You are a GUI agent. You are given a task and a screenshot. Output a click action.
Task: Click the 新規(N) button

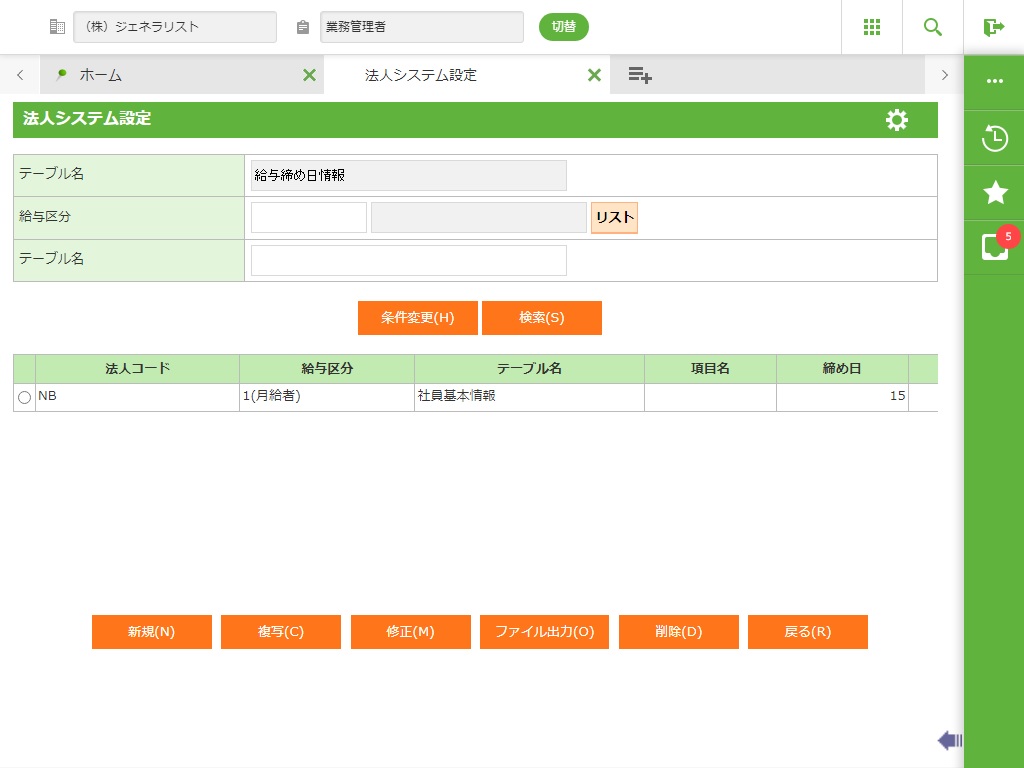click(x=152, y=632)
